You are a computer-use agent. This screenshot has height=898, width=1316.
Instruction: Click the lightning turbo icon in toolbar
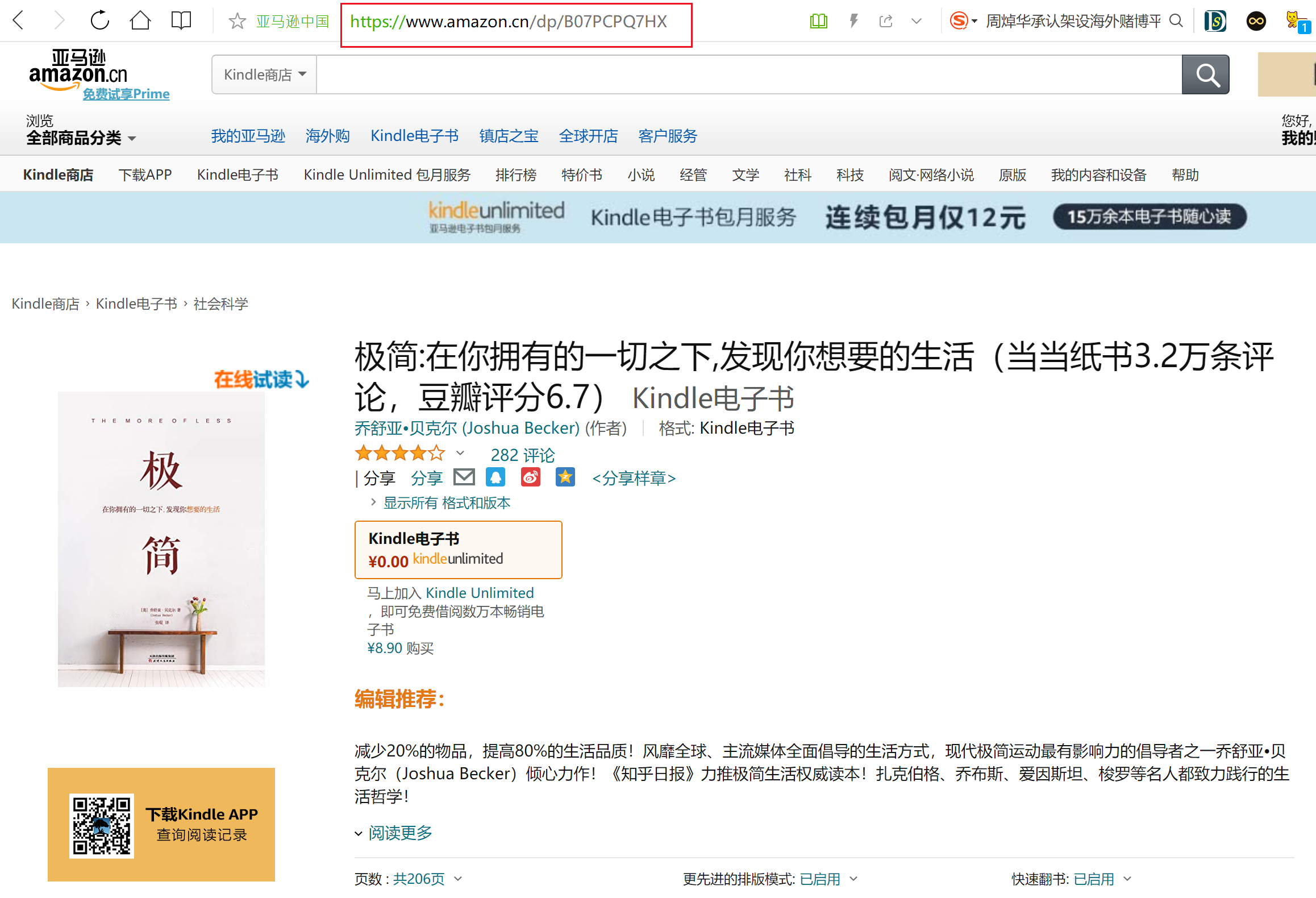(x=853, y=20)
